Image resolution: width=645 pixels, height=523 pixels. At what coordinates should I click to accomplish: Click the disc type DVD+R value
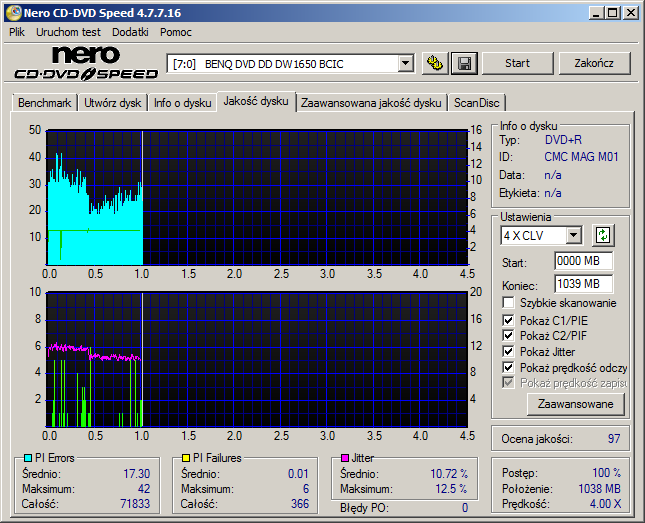(x=563, y=140)
